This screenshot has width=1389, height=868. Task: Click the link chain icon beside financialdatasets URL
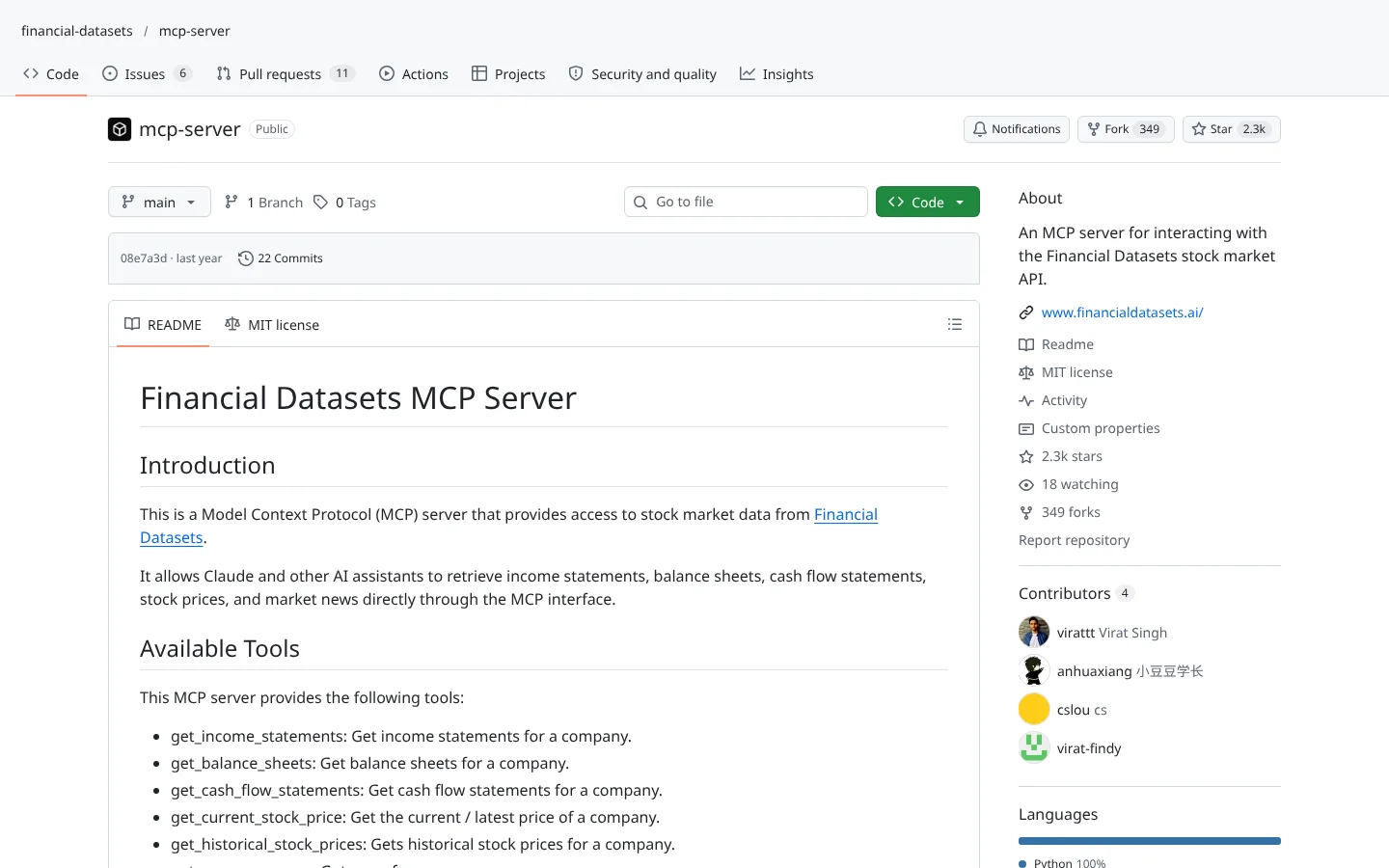1026,312
